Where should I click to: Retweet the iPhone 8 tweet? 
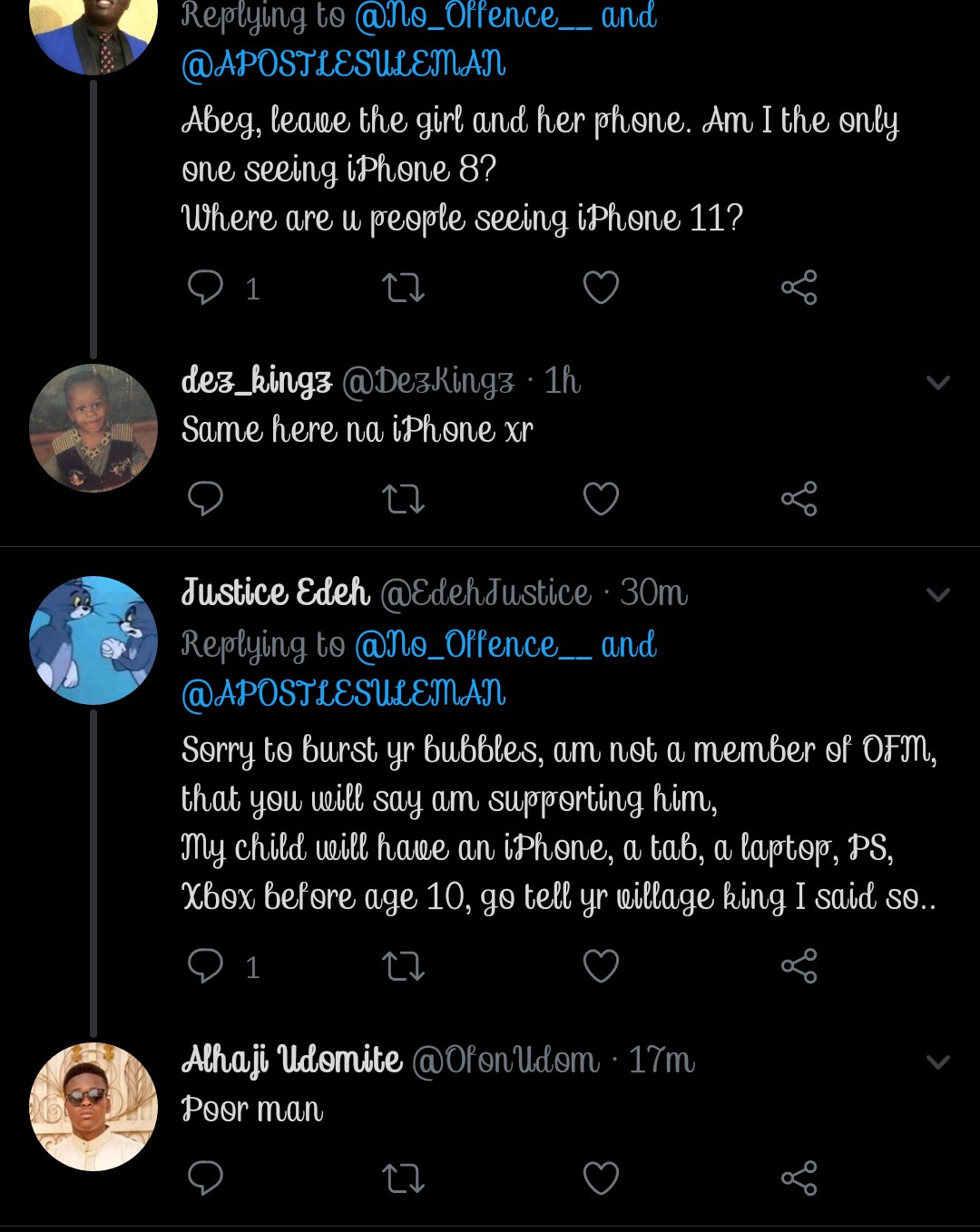403,288
